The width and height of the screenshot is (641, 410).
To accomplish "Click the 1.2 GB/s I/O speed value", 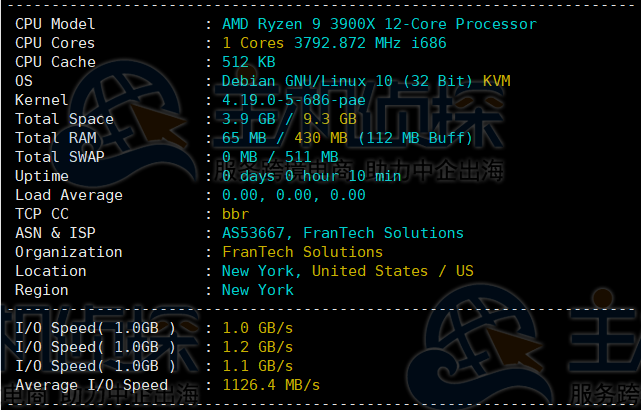I will coord(257,347).
